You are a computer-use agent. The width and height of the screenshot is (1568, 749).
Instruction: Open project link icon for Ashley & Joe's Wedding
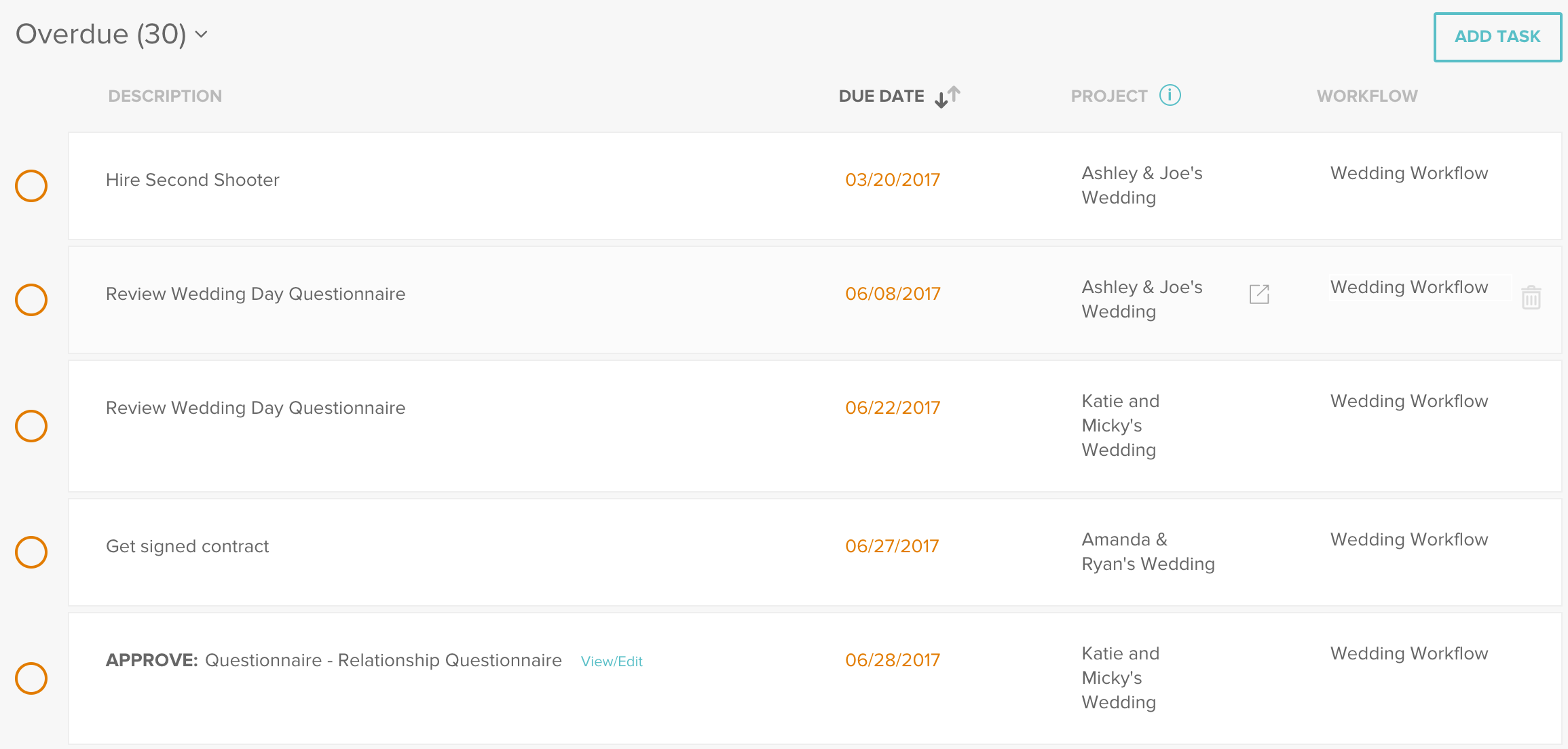[x=1259, y=294]
